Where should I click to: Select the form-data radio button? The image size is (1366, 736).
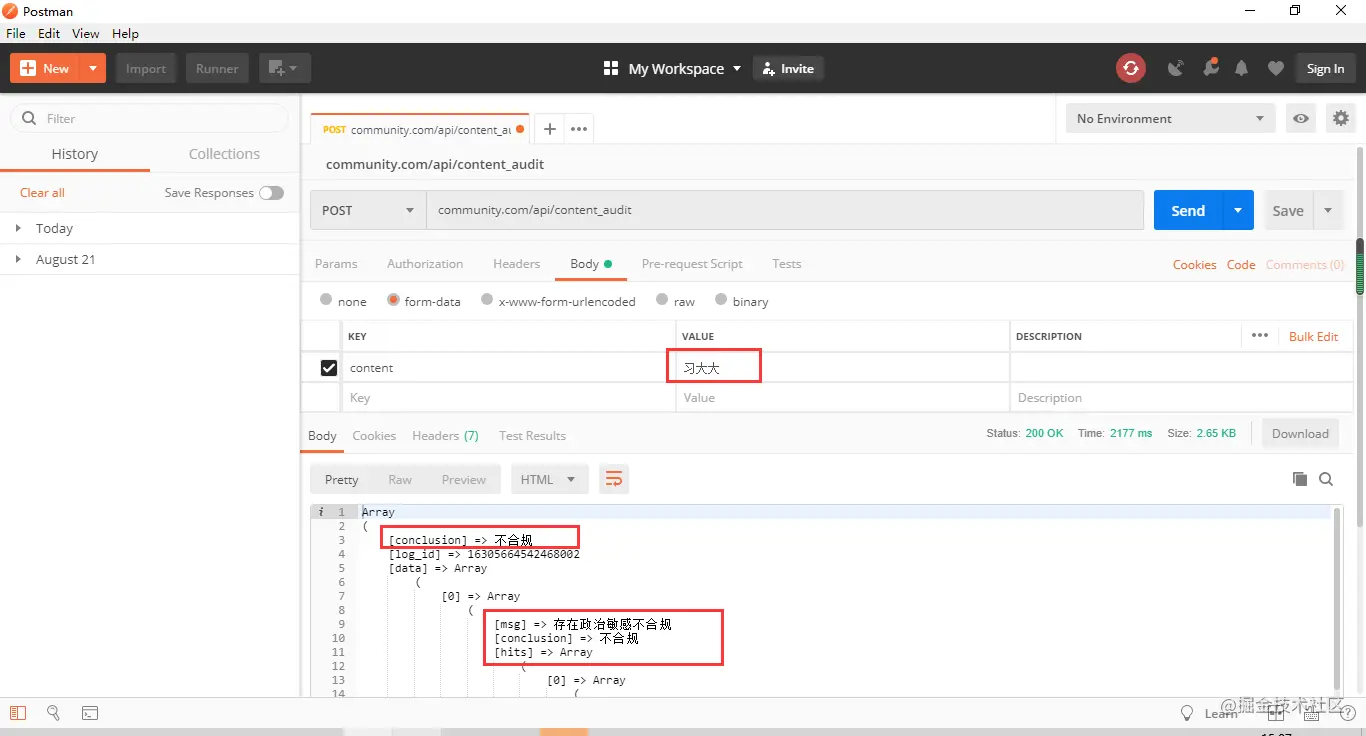[x=393, y=299]
